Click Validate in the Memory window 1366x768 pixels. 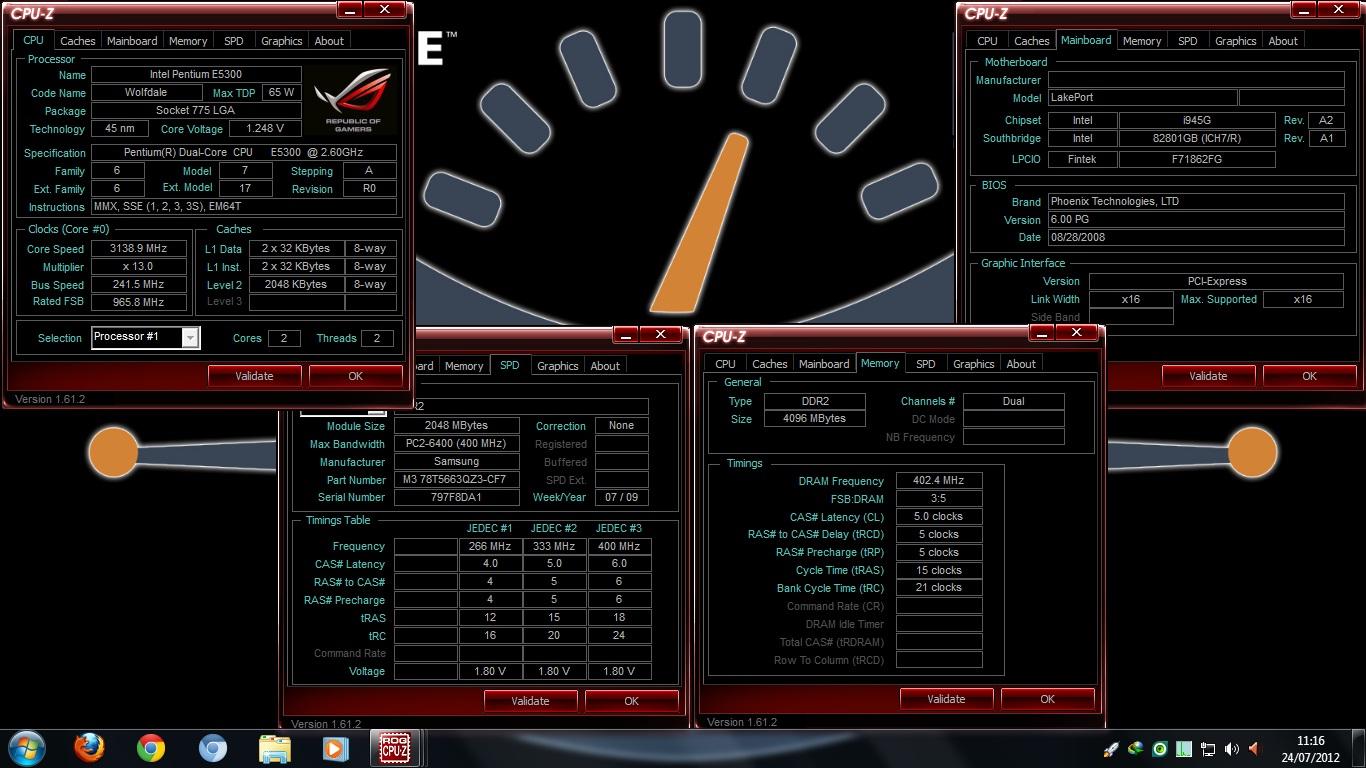[x=946, y=699]
